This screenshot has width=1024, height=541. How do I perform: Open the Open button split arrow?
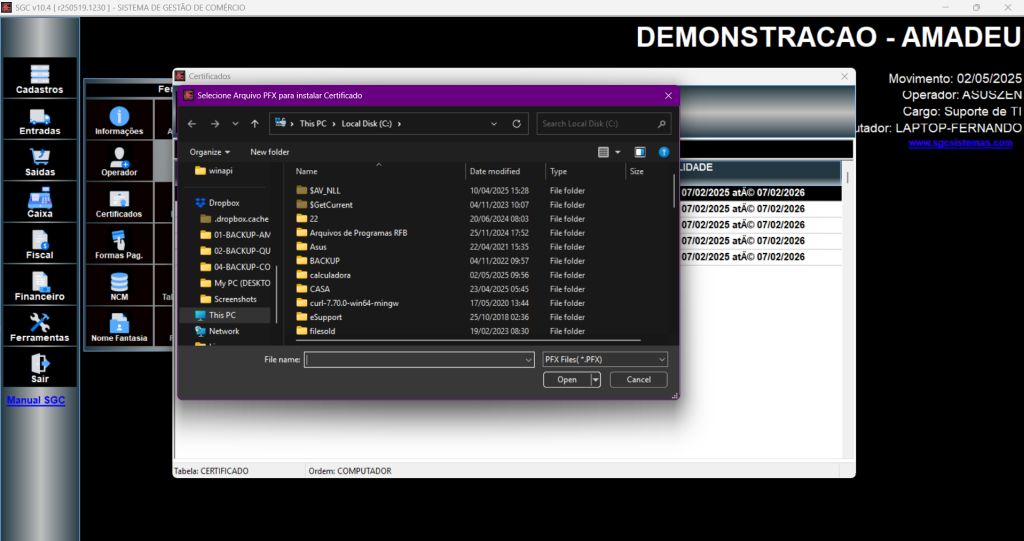pos(595,380)
